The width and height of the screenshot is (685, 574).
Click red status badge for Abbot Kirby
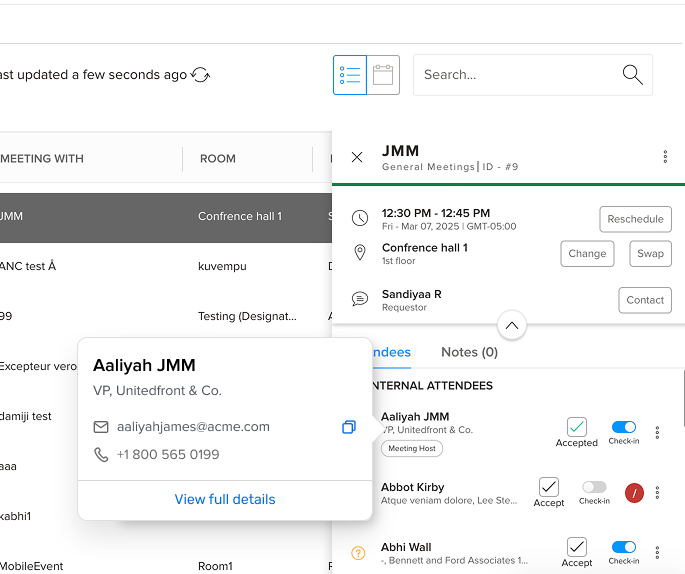coord(634,492)
